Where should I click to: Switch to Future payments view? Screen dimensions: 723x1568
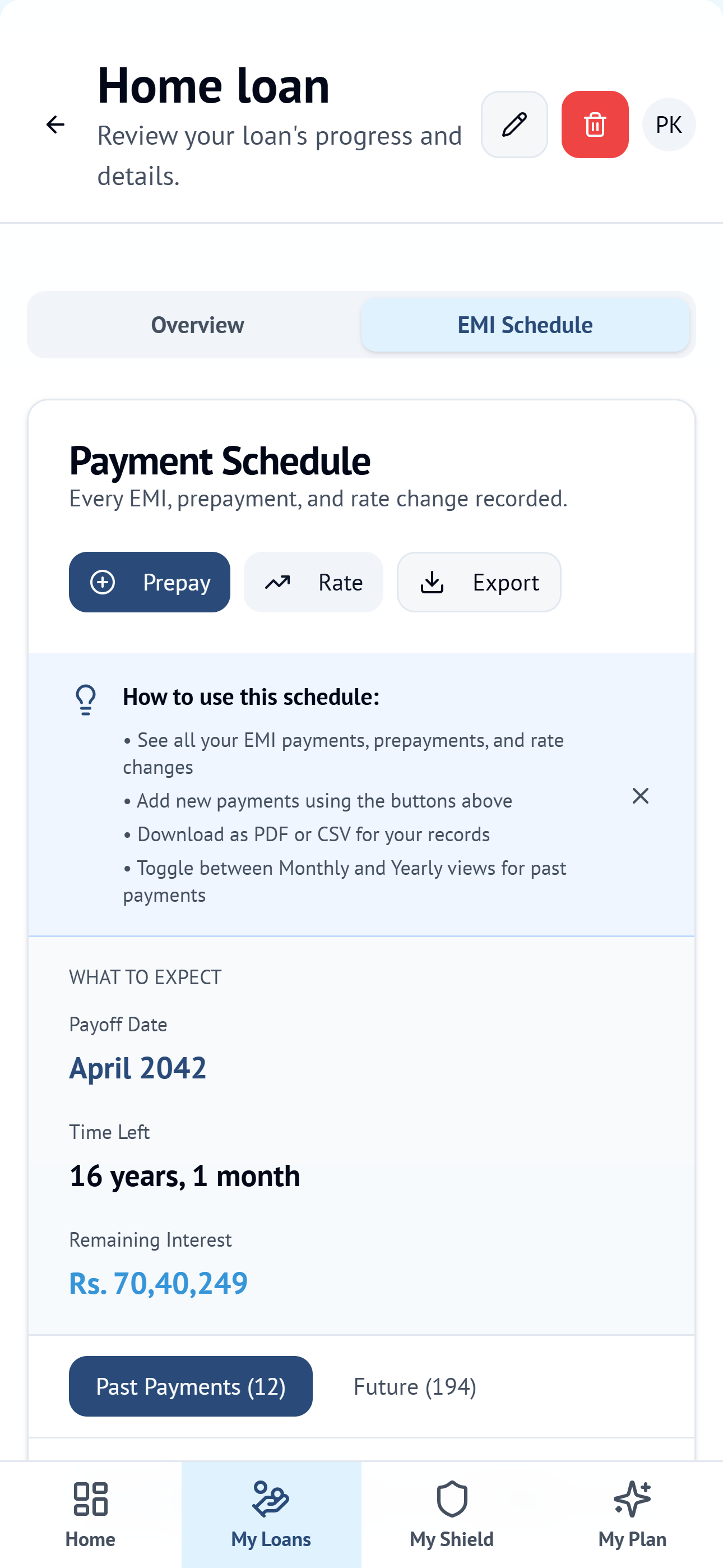414,1386
